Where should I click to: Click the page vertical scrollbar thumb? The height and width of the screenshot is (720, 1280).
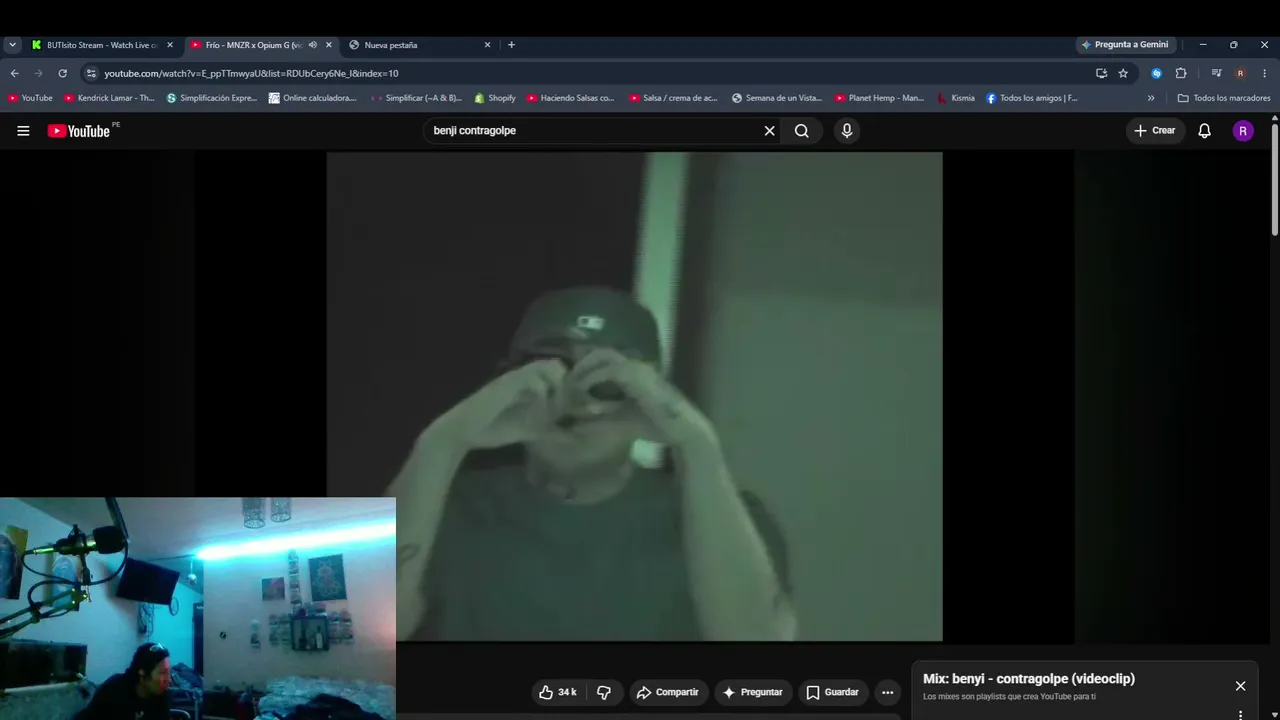(1275, 180)
